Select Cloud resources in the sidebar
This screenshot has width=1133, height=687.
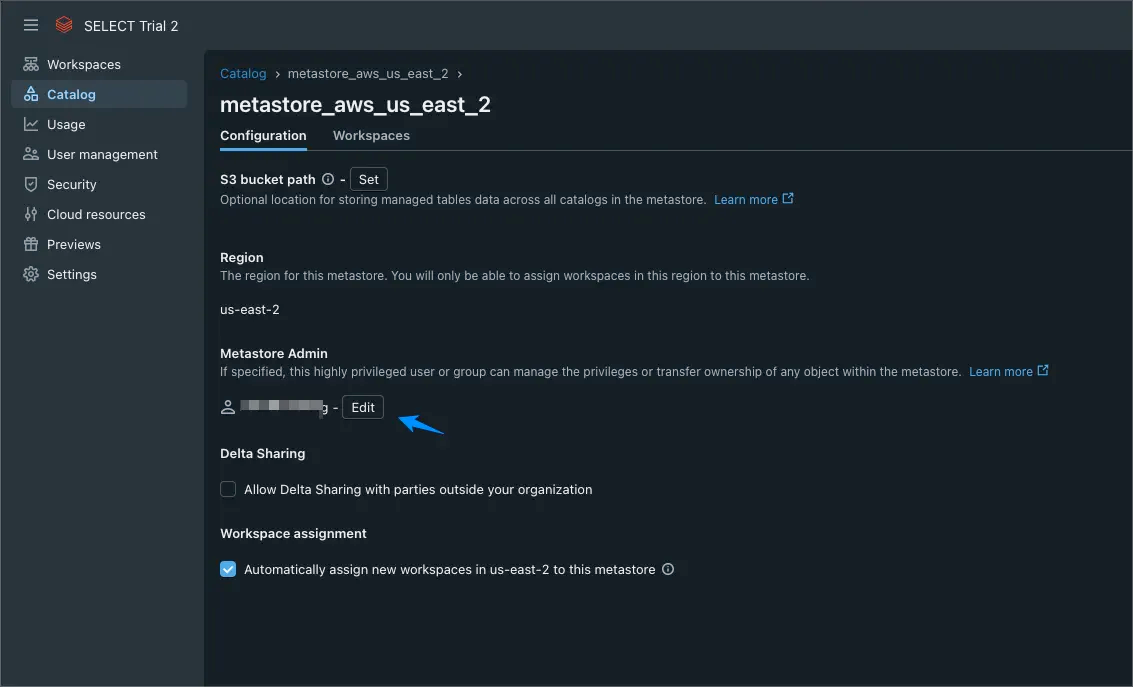(94, 214)
